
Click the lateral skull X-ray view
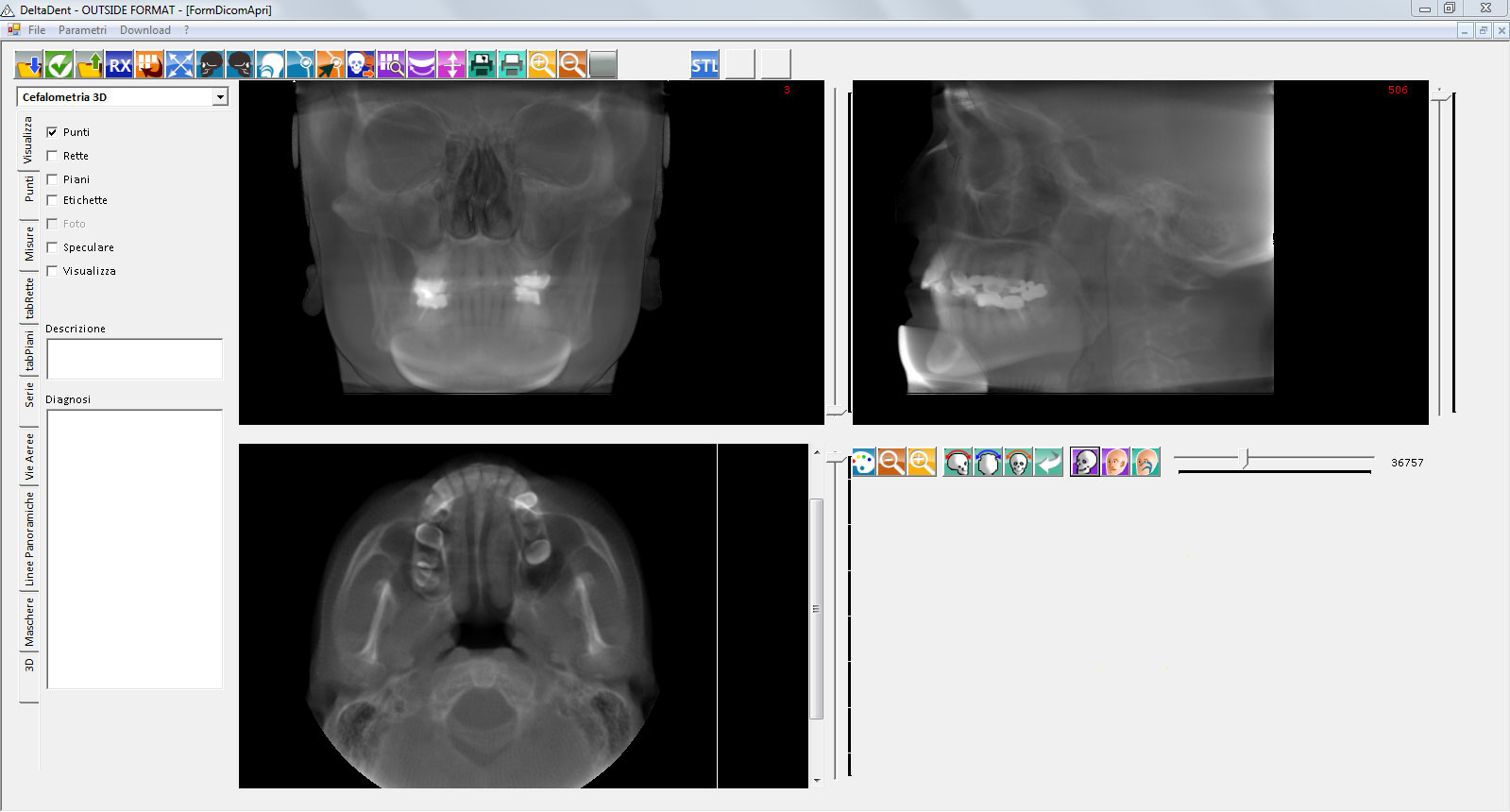pyautogui.click(x=1140, y=252)
